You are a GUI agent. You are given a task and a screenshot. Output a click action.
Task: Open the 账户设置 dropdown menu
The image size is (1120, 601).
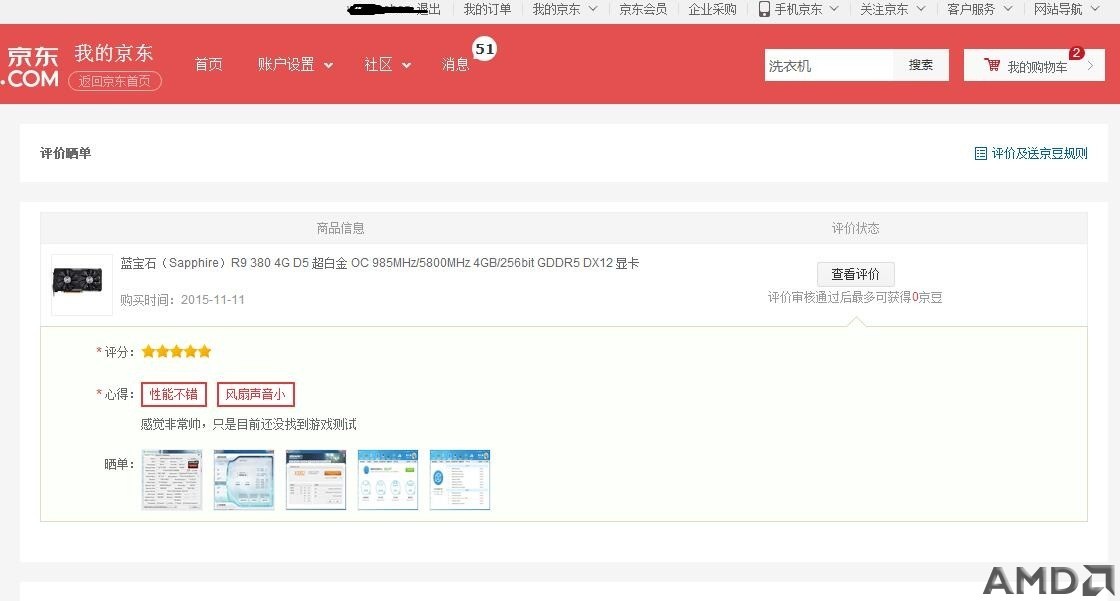(x=295, y=64)
